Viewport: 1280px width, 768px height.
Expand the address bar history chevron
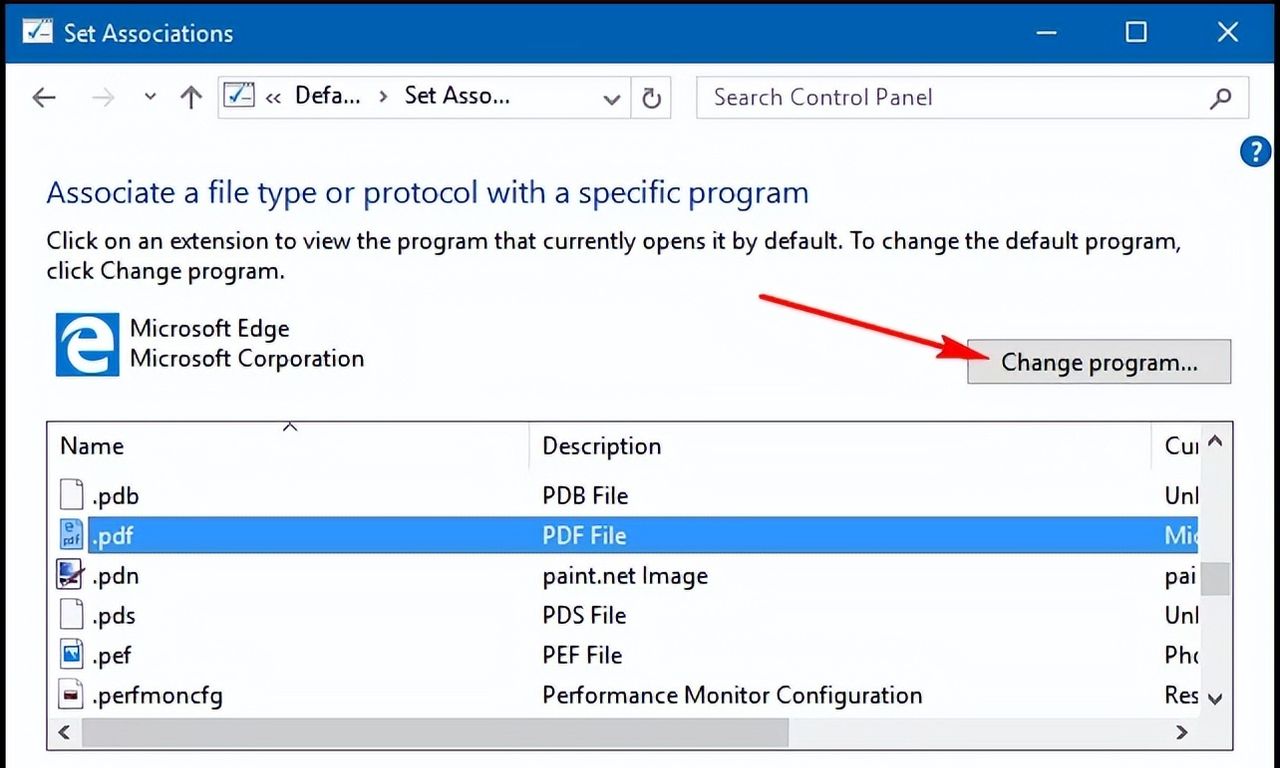point(611,99)
